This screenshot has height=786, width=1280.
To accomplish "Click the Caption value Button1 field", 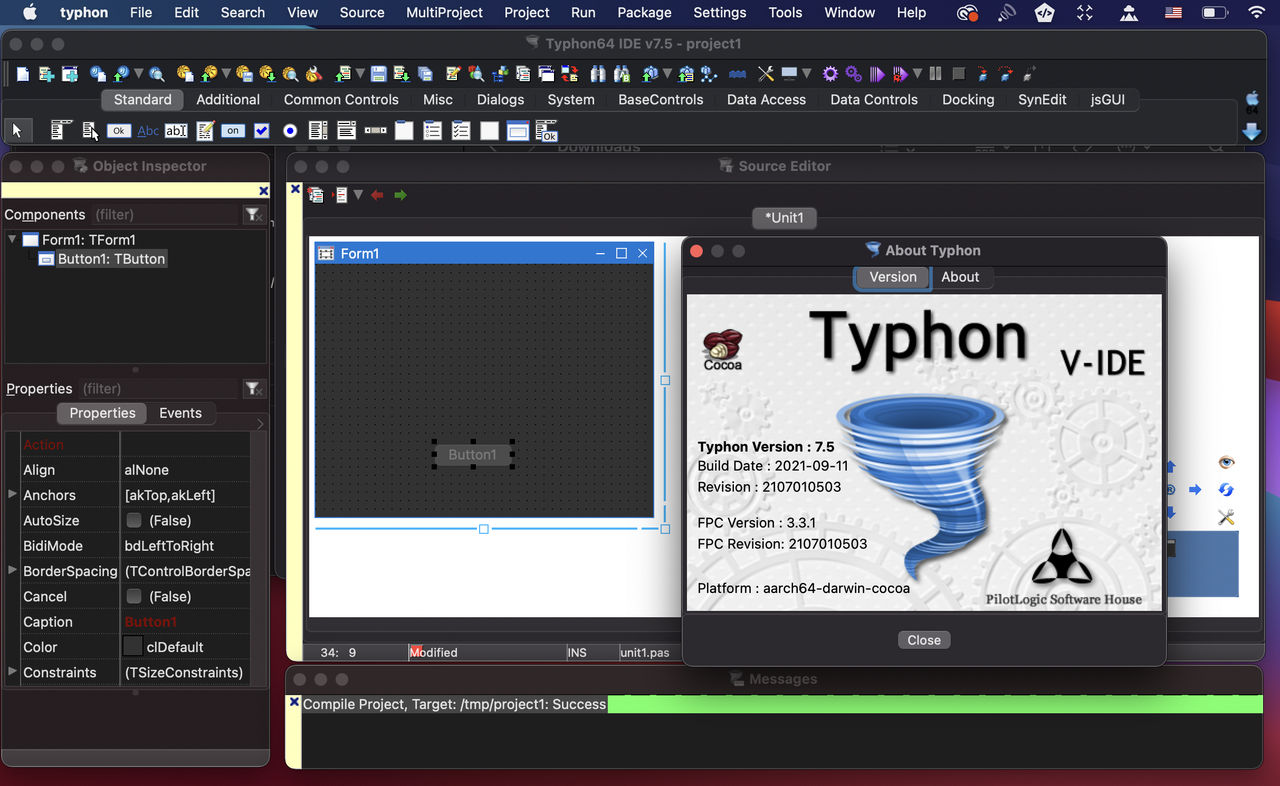I will pos(185,622).
